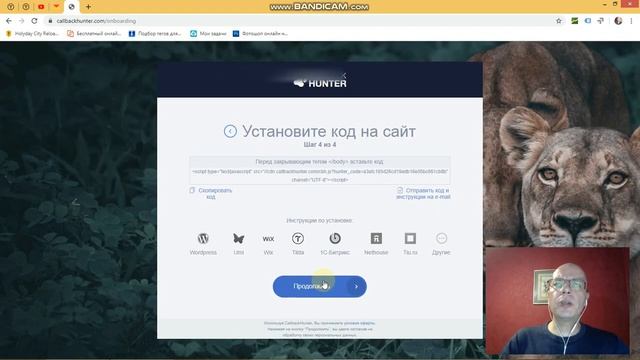Viewport: 640px width, 360px height.
Task: Open Фотошоп онлайн bookmark
Action: [260, 34]
